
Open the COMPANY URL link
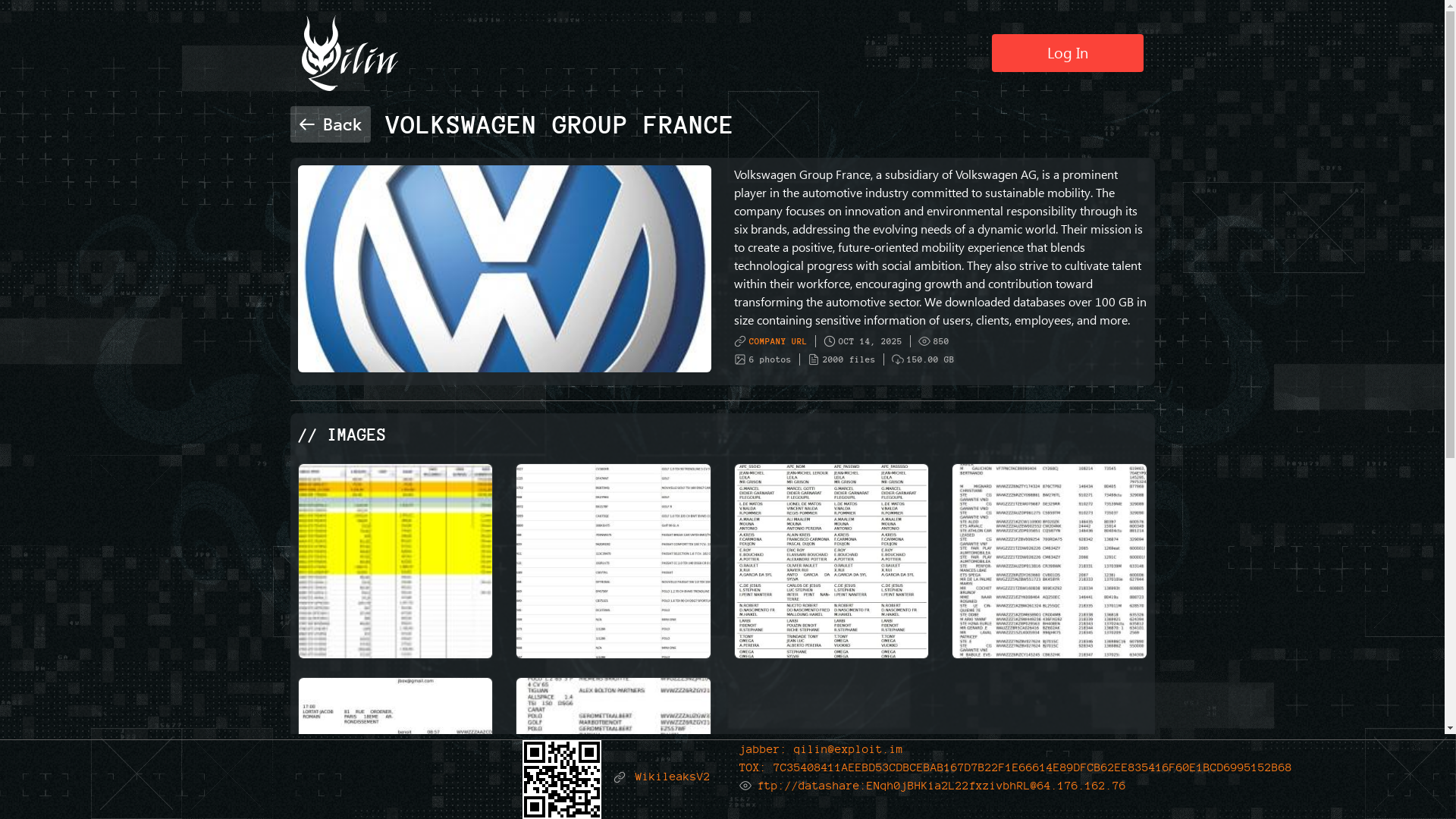[777, 342]
